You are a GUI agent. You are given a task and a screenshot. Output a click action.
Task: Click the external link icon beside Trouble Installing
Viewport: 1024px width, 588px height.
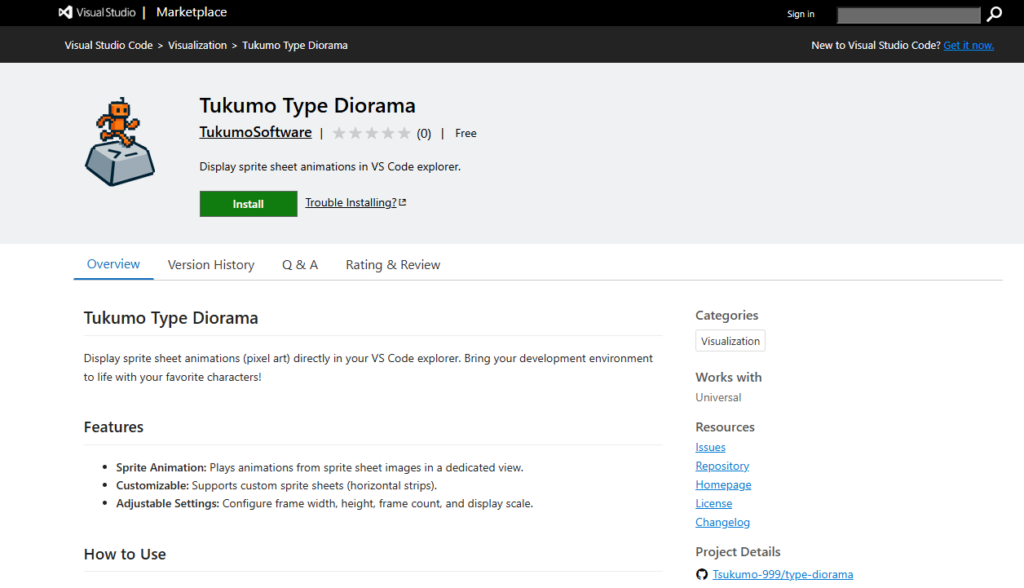pyautogui.click(x=402, y=203)
